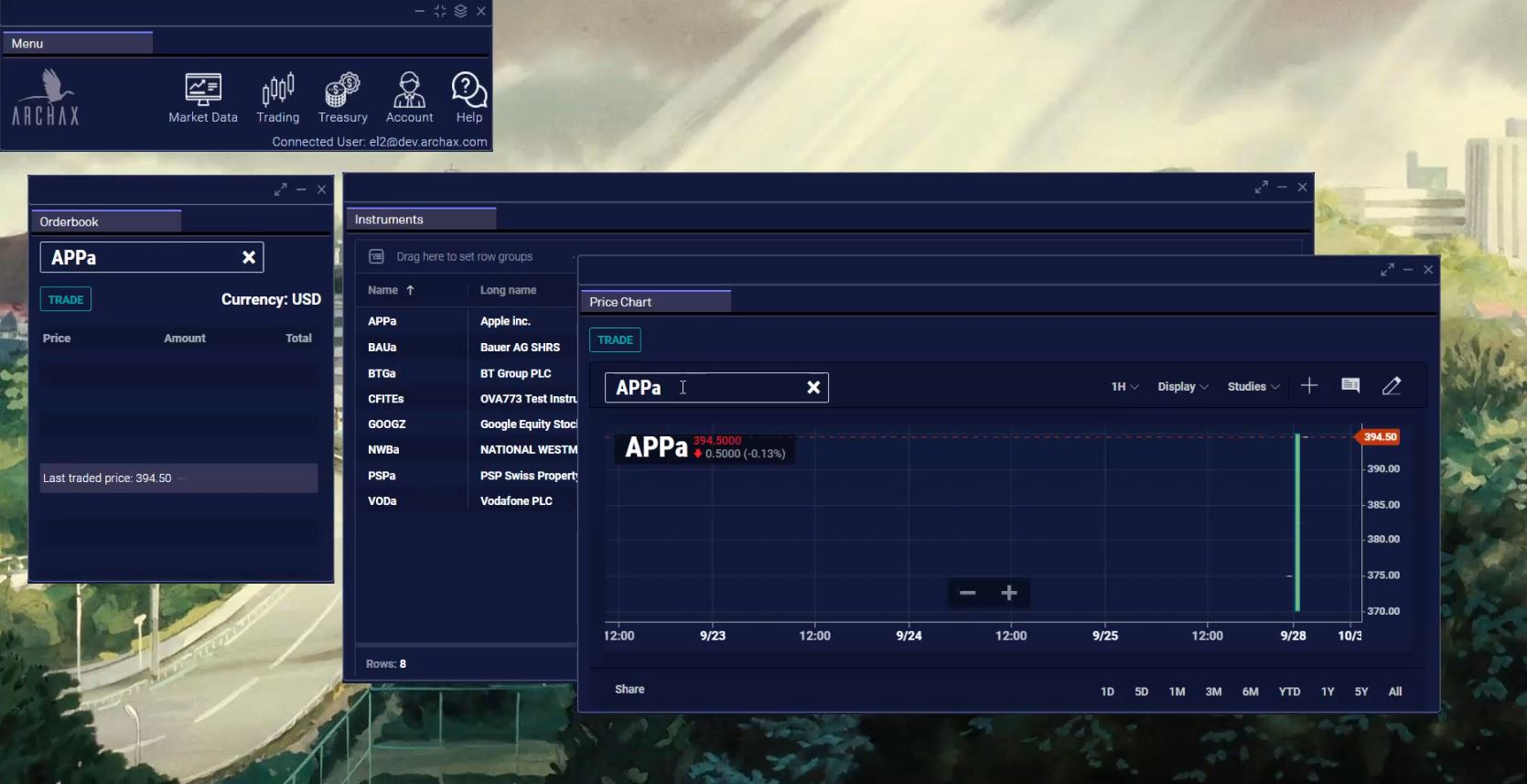1527x784 pixels.
Task: Open the Display dropdown
Action: [x=1182, y=387]
